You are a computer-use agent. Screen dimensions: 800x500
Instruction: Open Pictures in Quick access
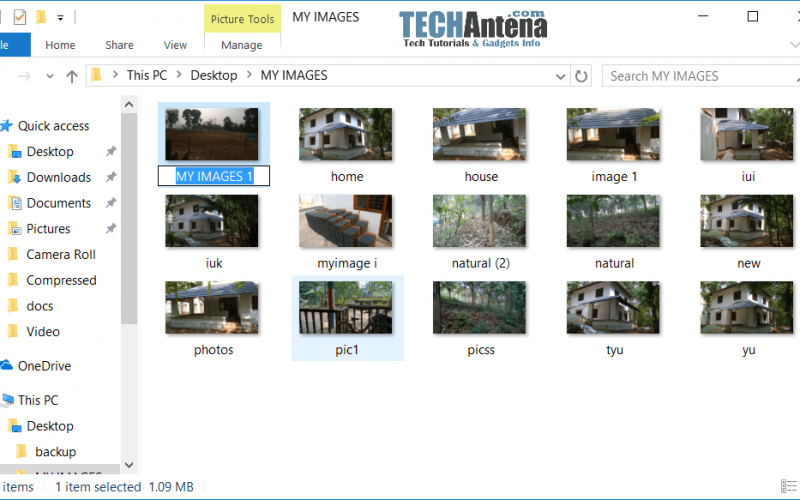[48, 229]
